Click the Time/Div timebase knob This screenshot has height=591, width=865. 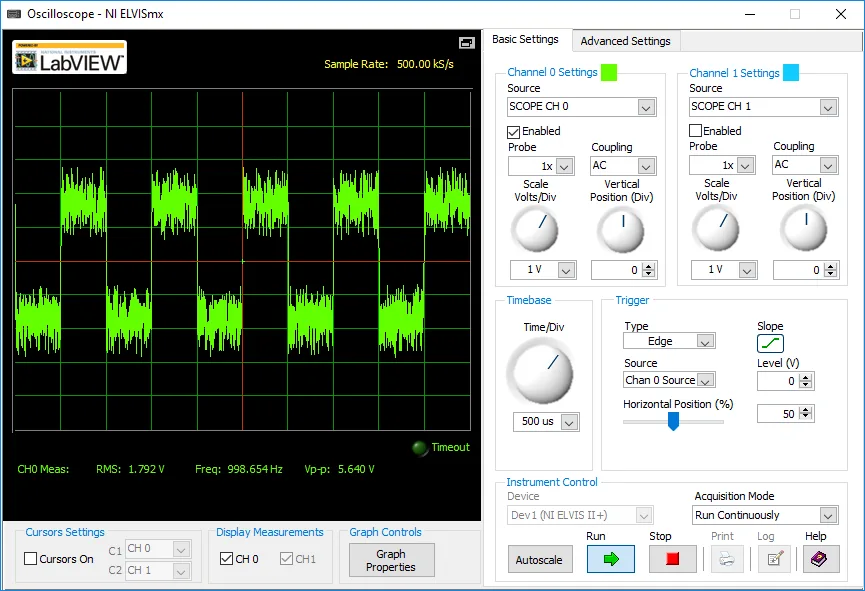[x=540, y=371]
